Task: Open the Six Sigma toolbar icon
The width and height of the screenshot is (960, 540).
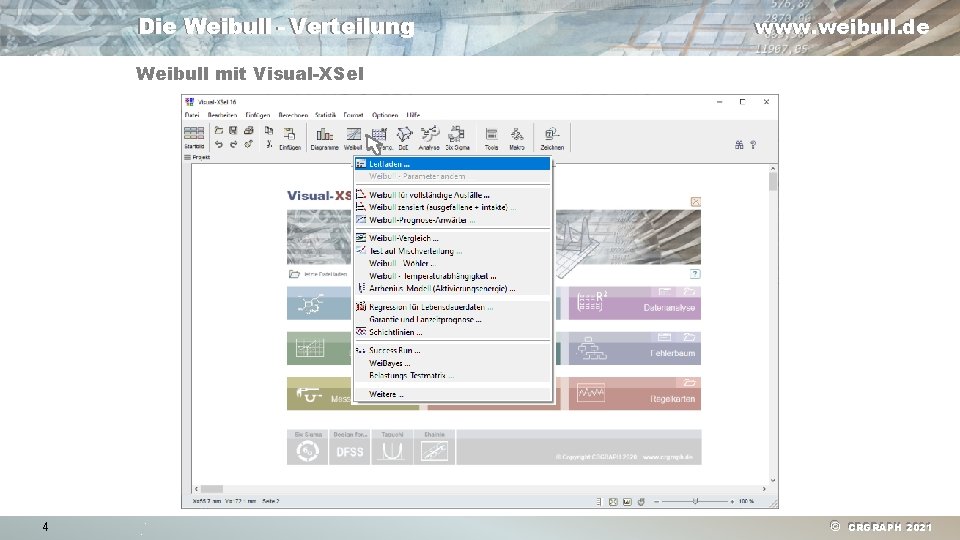Action: click(x=457, y=138)
